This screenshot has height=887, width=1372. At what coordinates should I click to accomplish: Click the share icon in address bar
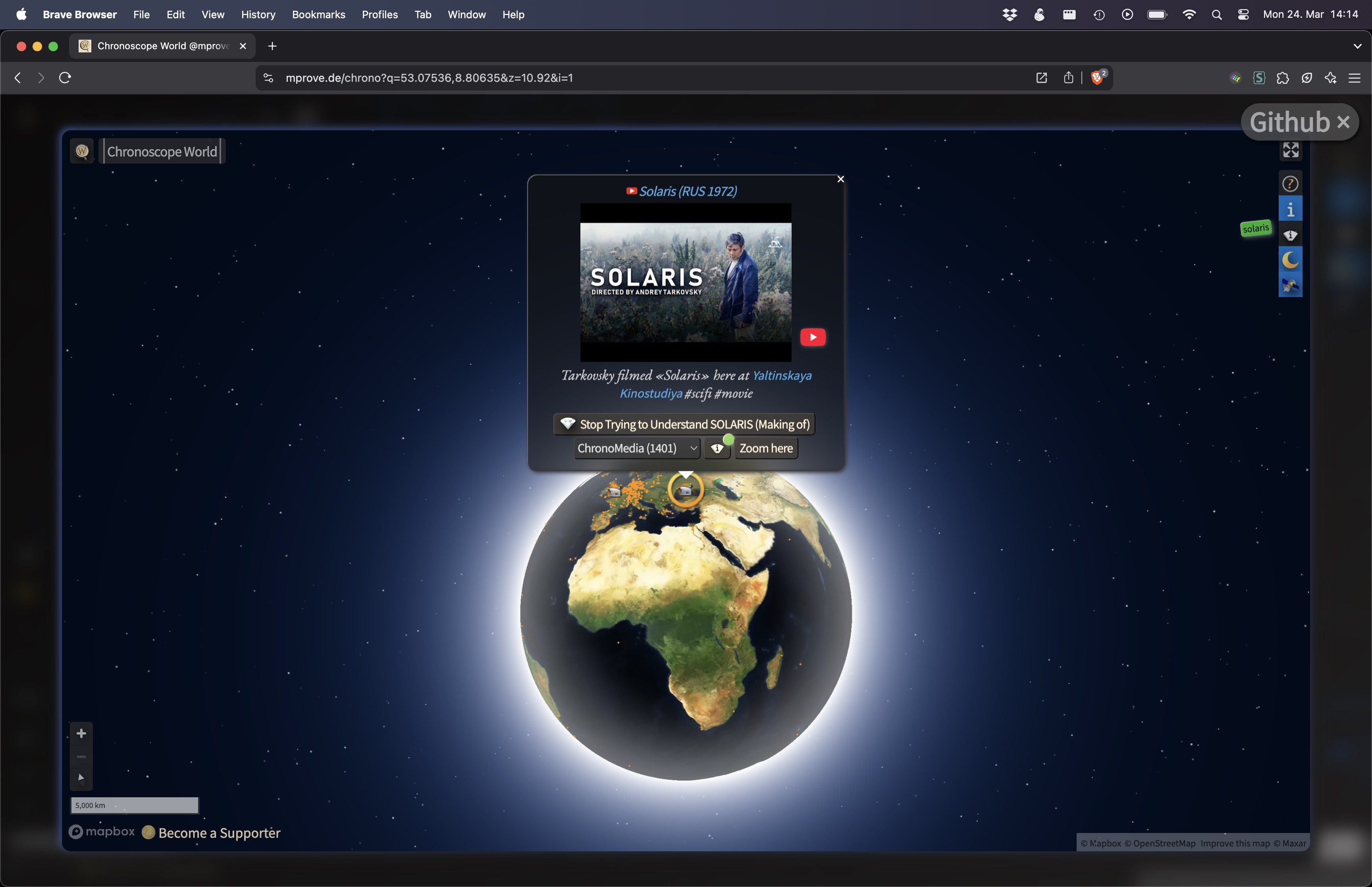[1068, 78]
